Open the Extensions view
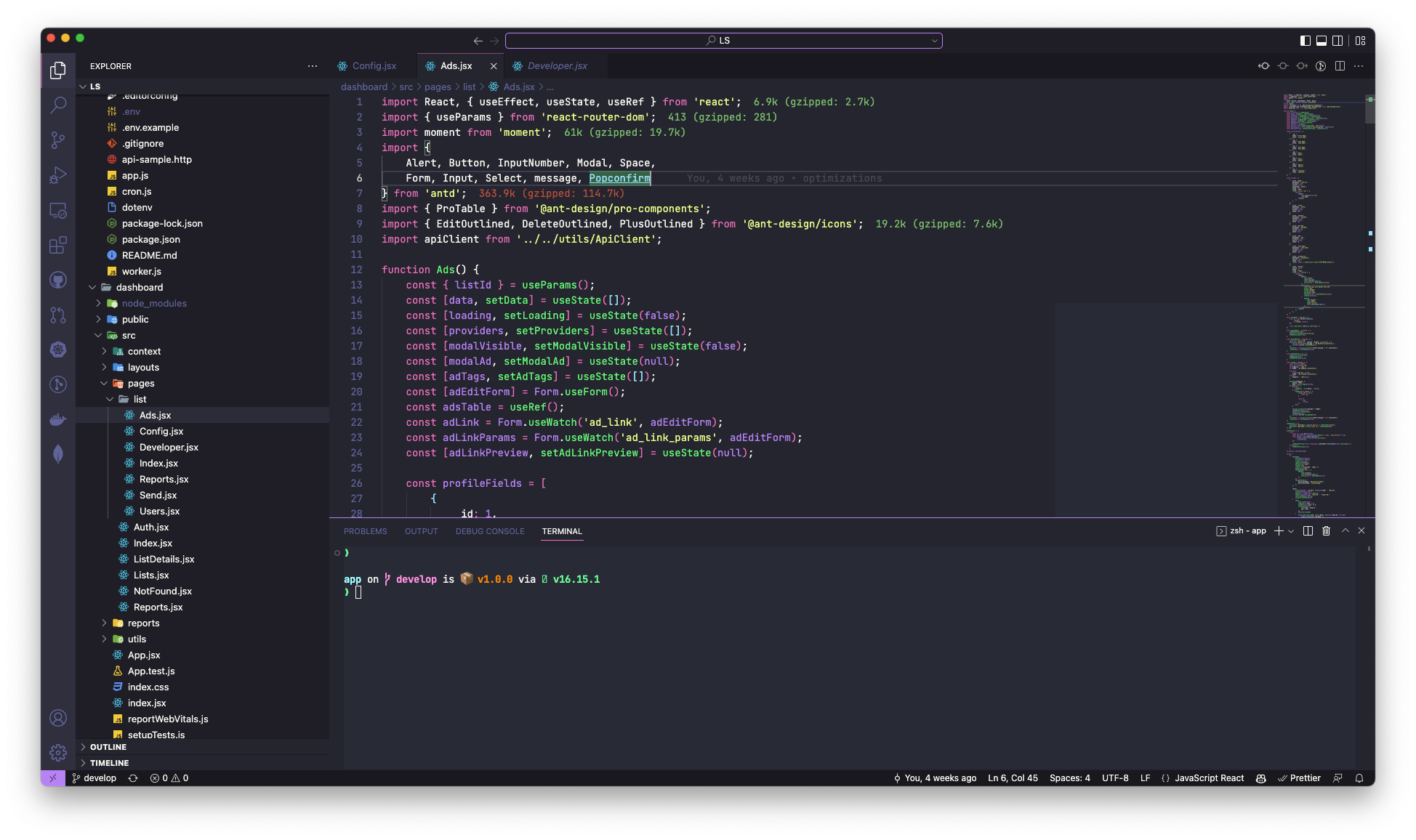1416x840 pixels. (x=58, y=245)
